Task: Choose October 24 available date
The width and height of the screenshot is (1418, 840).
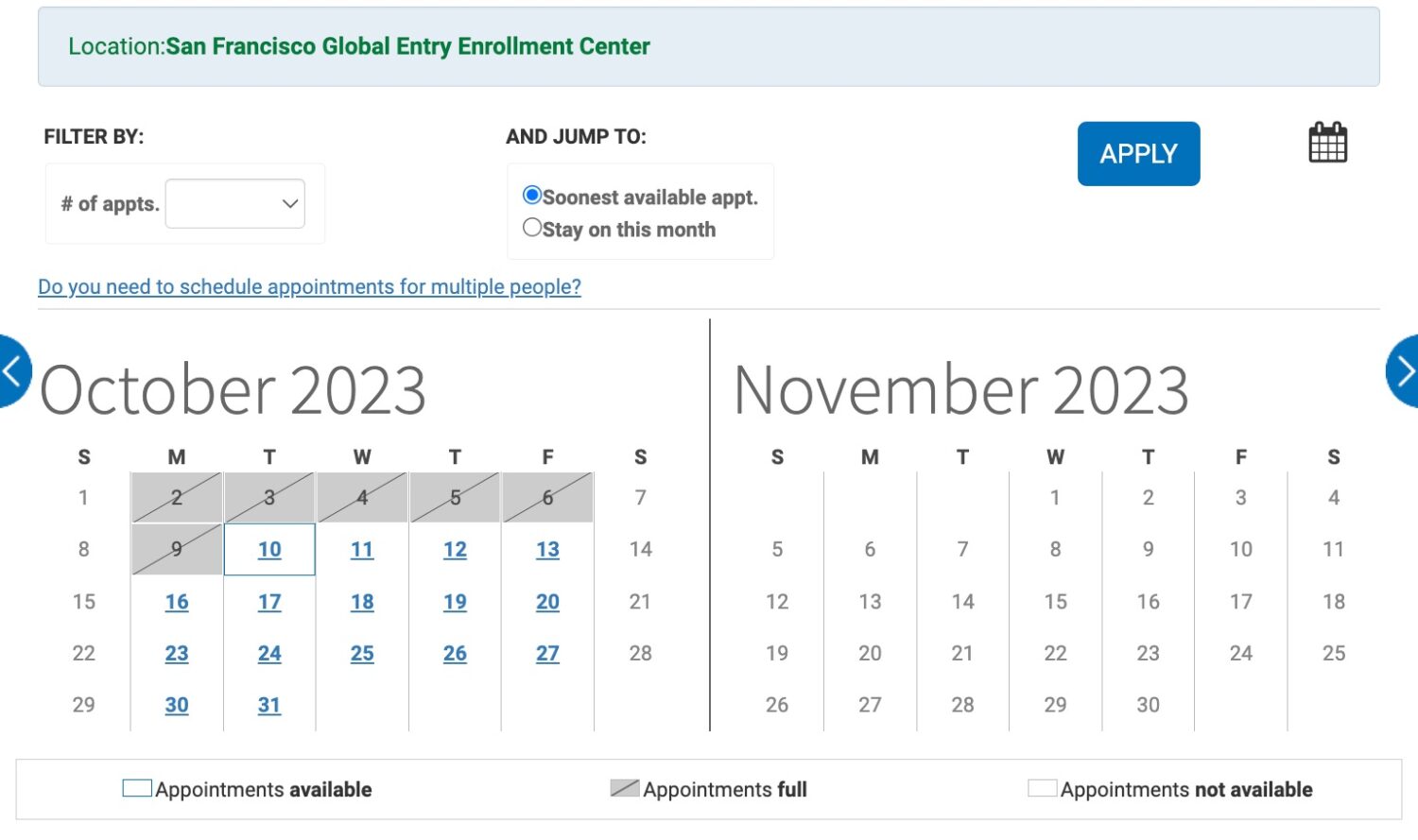Action: (x=269, y=653)
